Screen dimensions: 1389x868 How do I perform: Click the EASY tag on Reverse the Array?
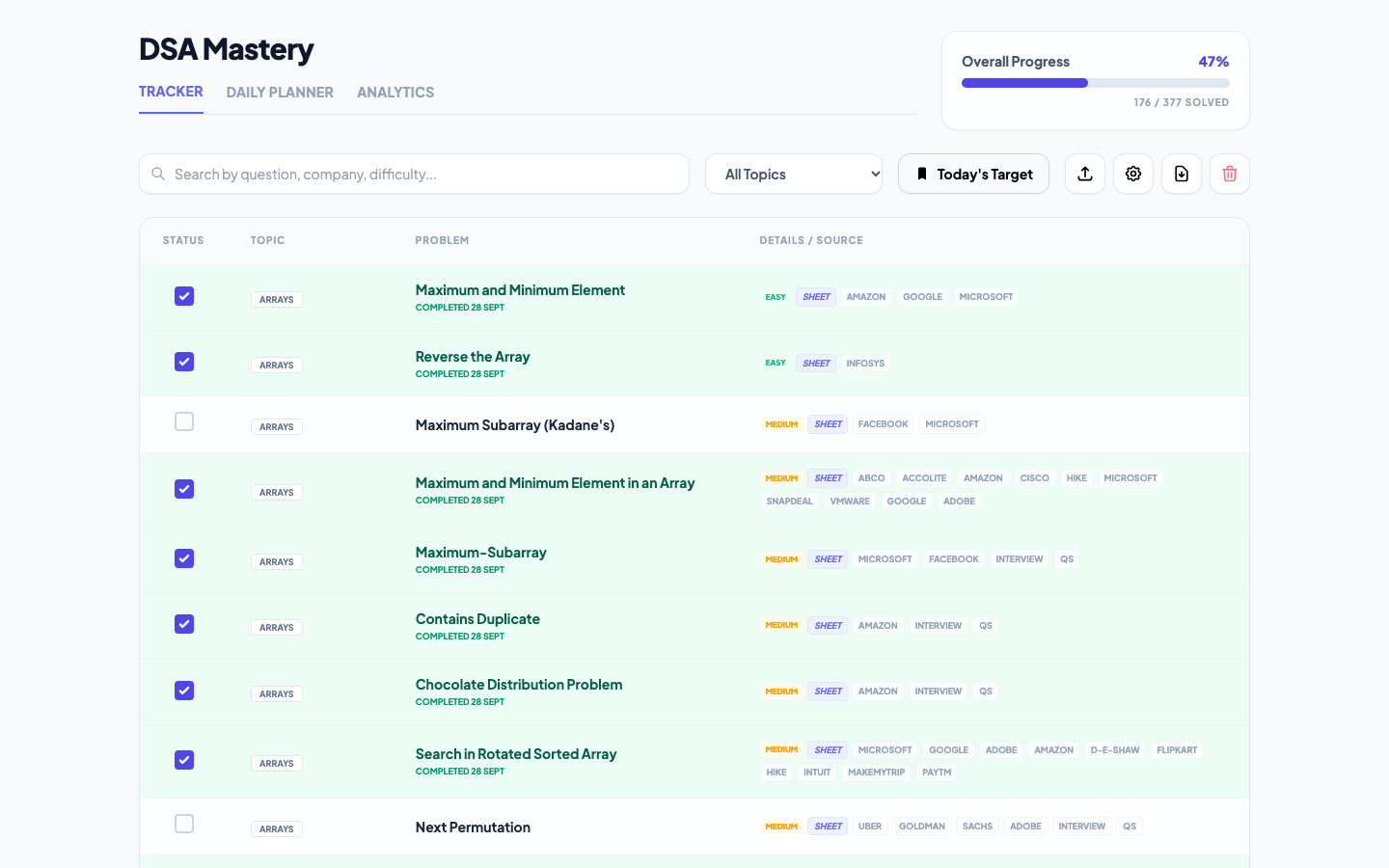coord(776,364)
